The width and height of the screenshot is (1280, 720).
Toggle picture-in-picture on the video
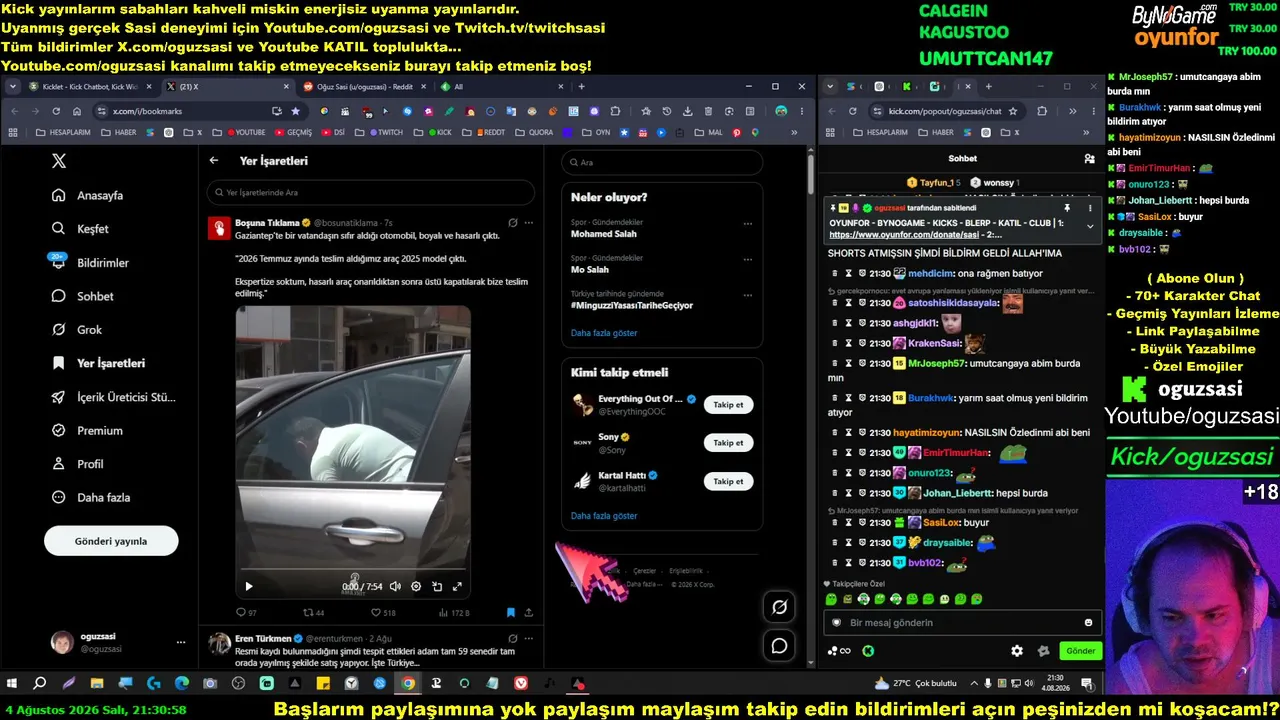coord(437,587)
